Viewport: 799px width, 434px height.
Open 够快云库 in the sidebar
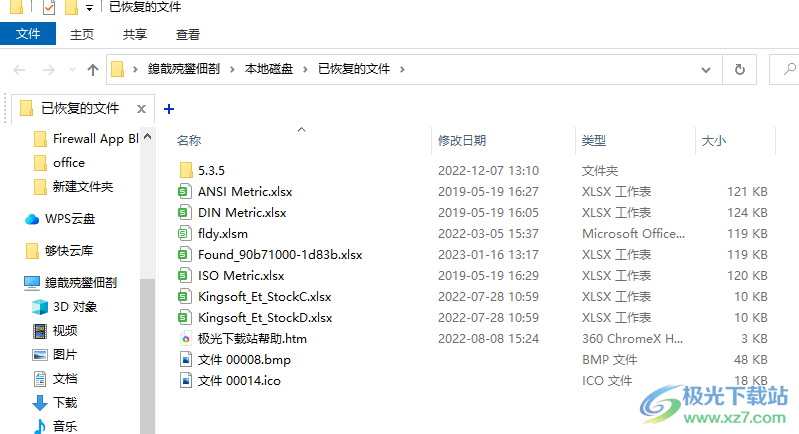click(x=59, y=251)
